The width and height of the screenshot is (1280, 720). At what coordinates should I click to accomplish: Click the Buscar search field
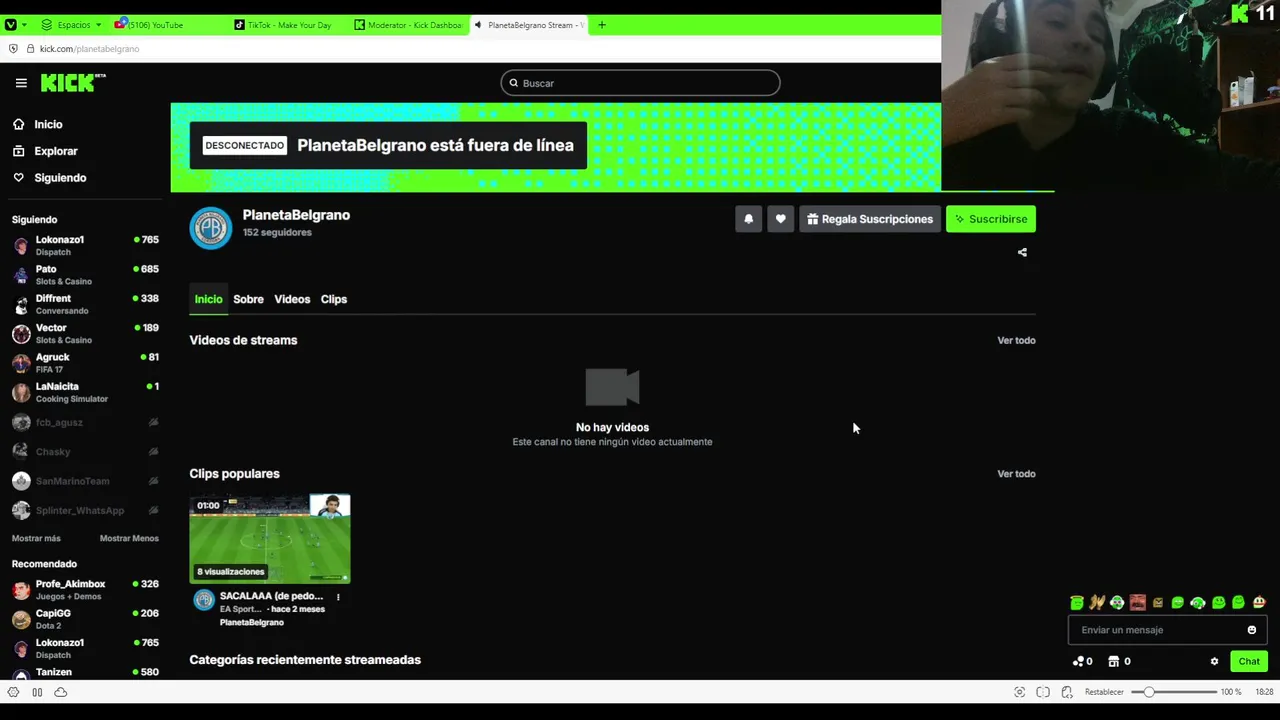coord(640,83)
